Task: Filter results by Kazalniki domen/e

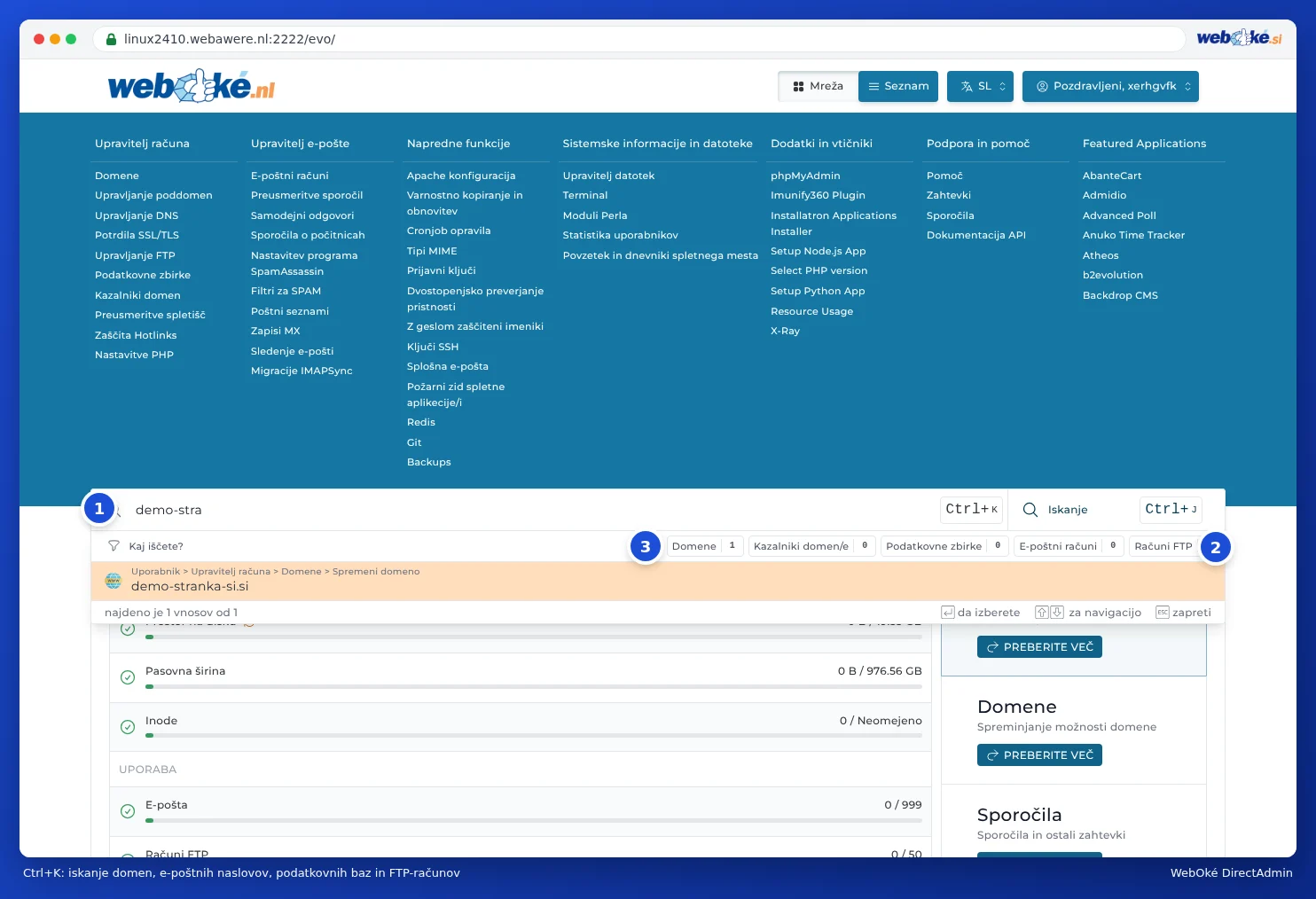Action: tap(812, 546)
